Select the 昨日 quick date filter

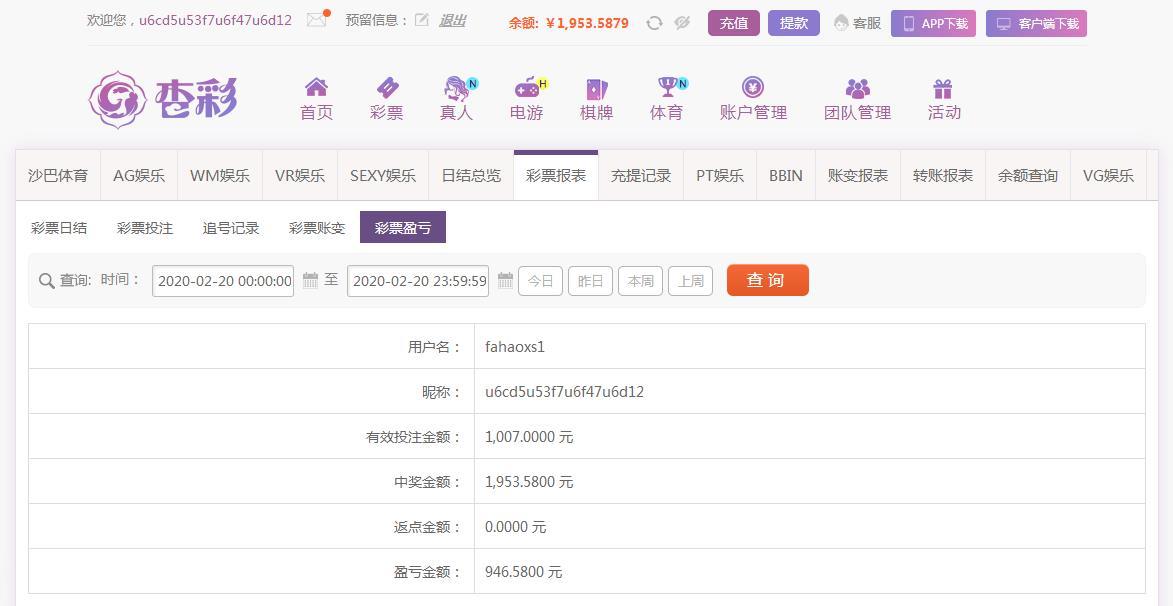[x=590, y=281]
